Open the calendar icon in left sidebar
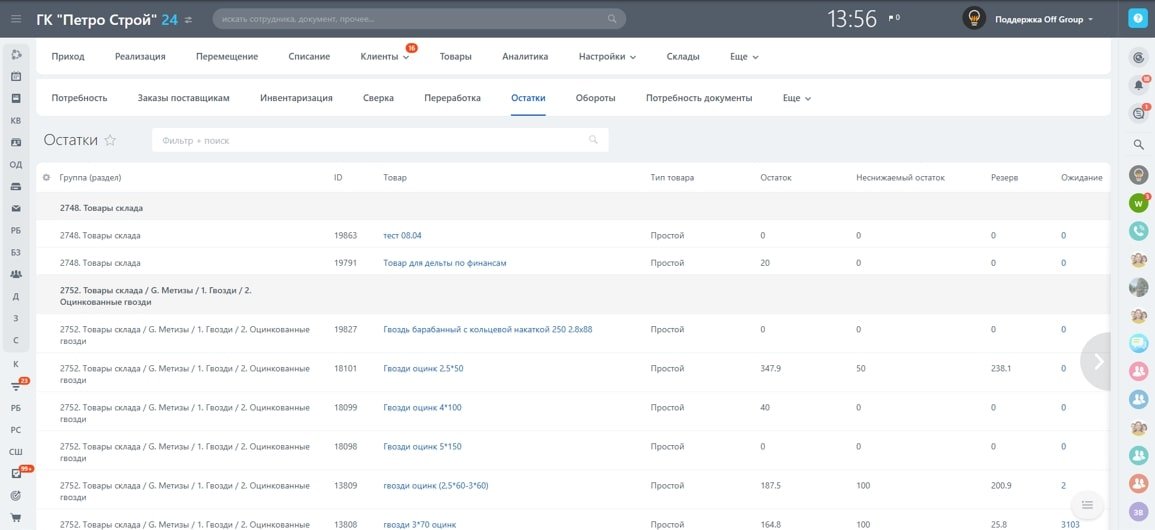The width and height of the screenshot is (1155, 530). coord(16,76)
